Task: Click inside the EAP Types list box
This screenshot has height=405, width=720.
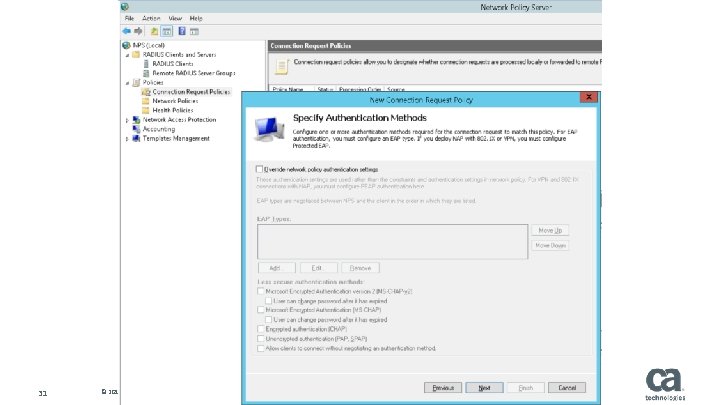Action: 393,242
